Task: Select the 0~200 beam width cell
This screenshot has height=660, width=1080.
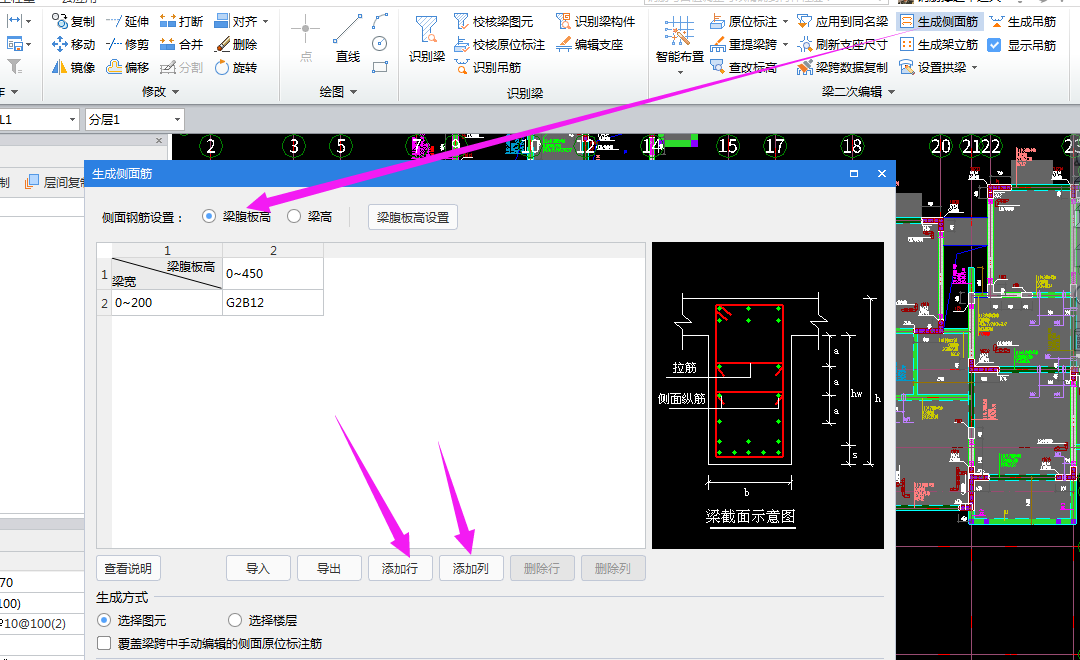Action: tap(167, 302)
